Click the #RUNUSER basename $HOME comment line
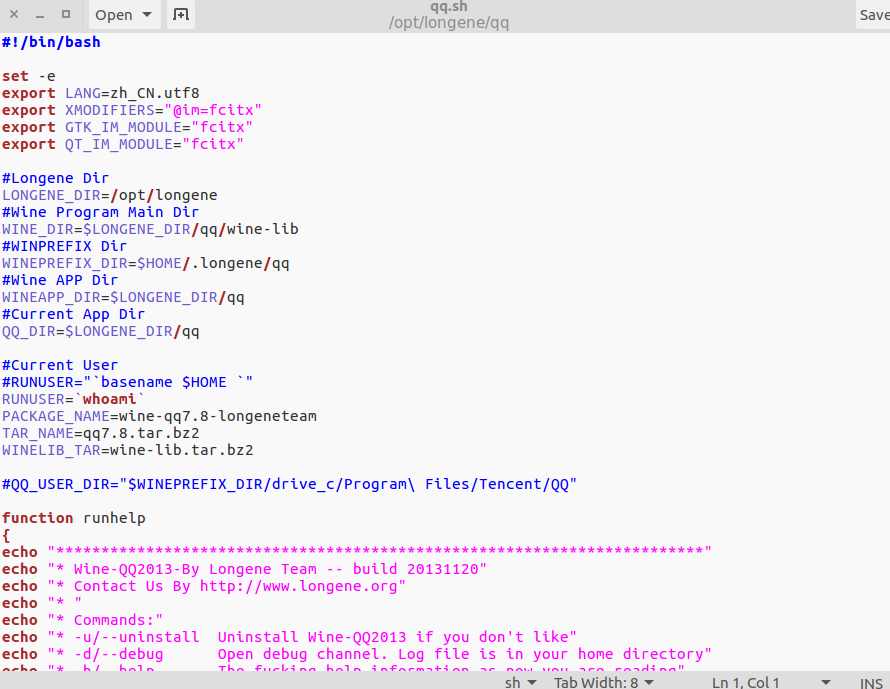 coord(128,383)
